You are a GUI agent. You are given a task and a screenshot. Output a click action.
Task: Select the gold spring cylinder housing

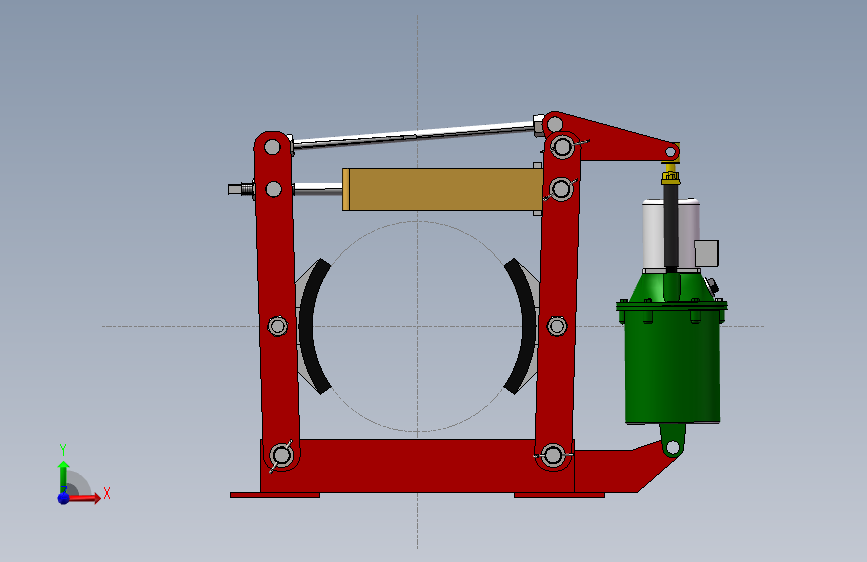(442, 190)
